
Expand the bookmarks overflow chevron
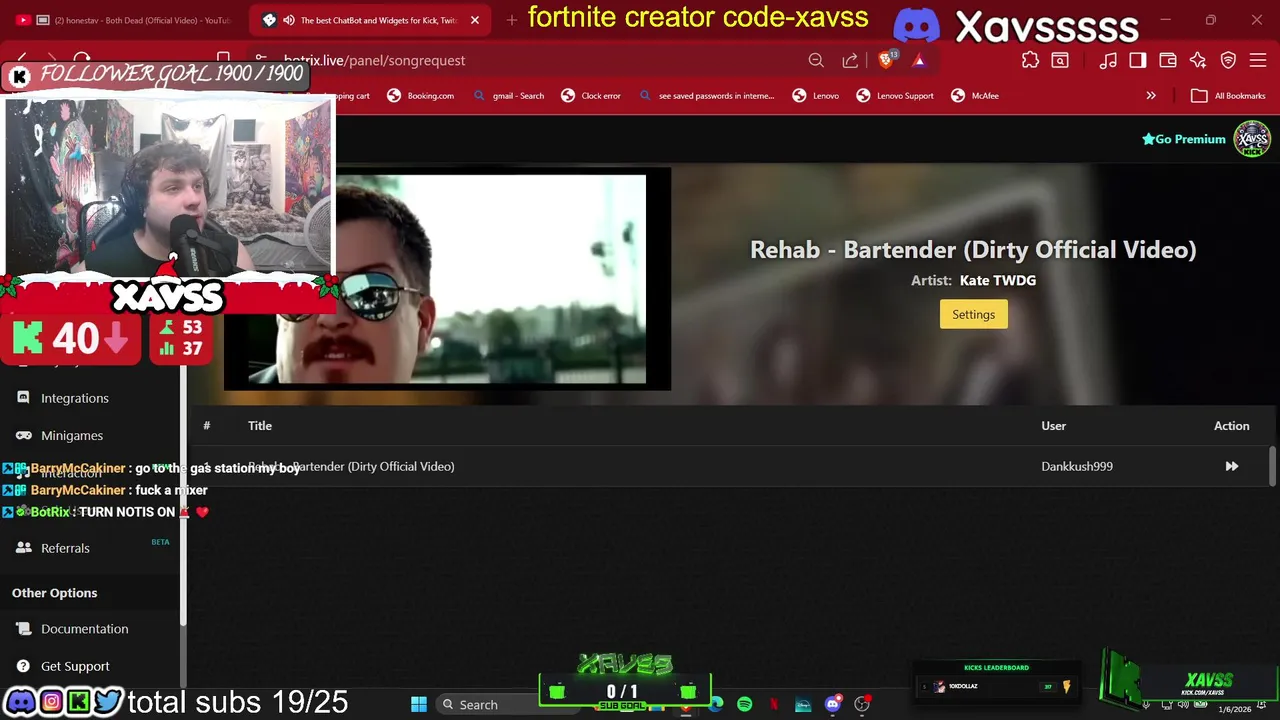pyautogui.click(x=1151, y=96)
